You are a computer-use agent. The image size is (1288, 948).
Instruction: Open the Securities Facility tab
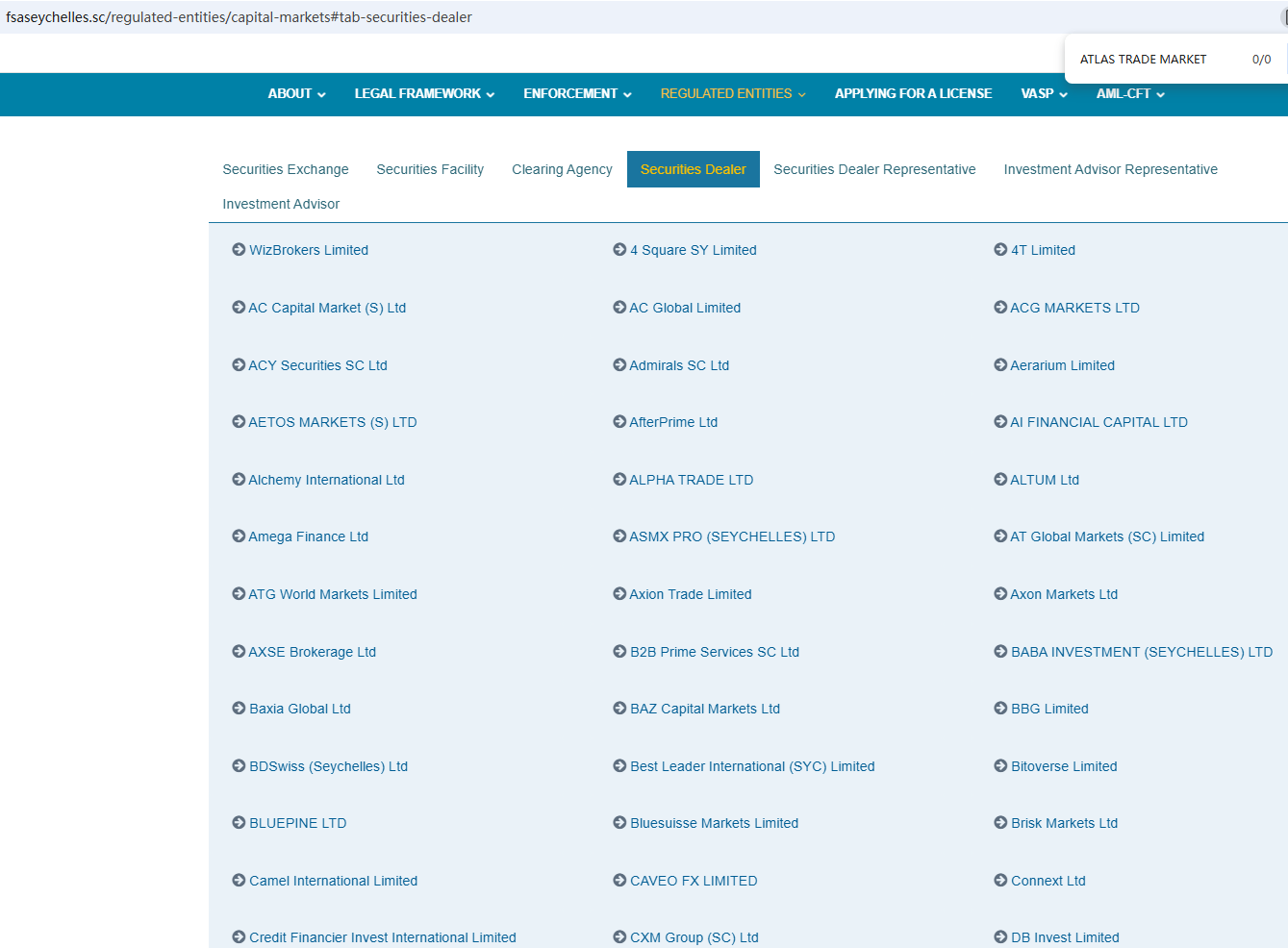pyautogui.click(x=430, y=169)
